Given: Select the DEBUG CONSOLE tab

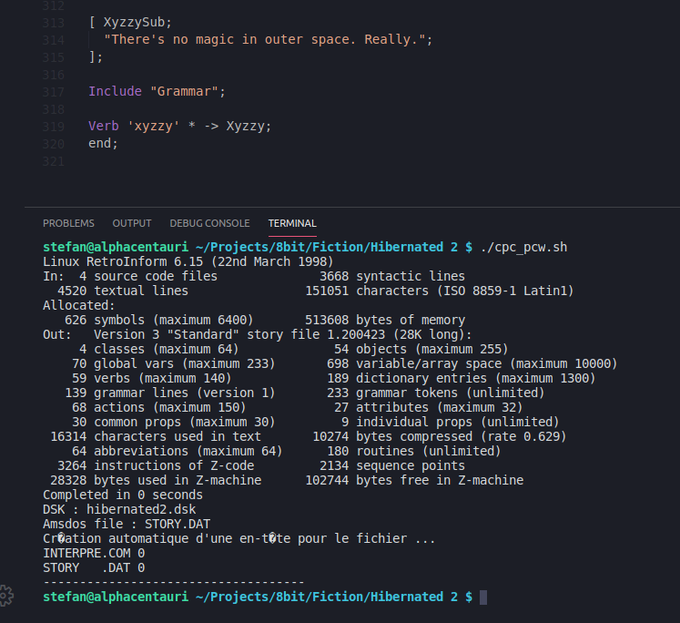Looking at the screenshot, I should (209, 223).
